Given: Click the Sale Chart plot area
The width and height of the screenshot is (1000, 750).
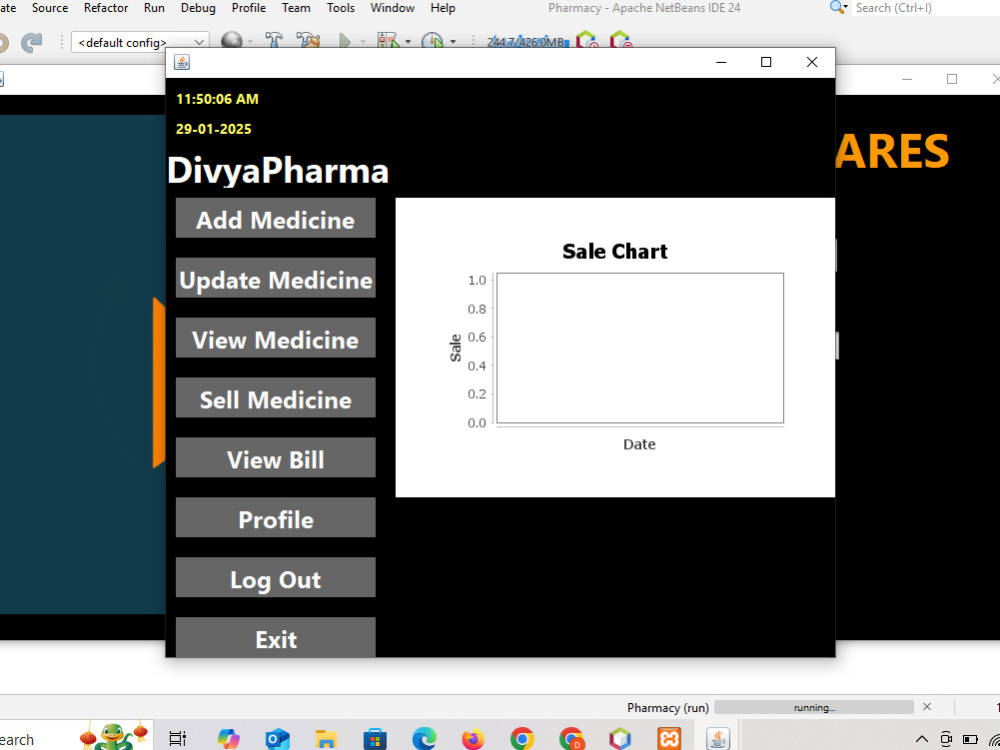Looking at the screenshot, I should pyautogui.click(x=640, y=348).
